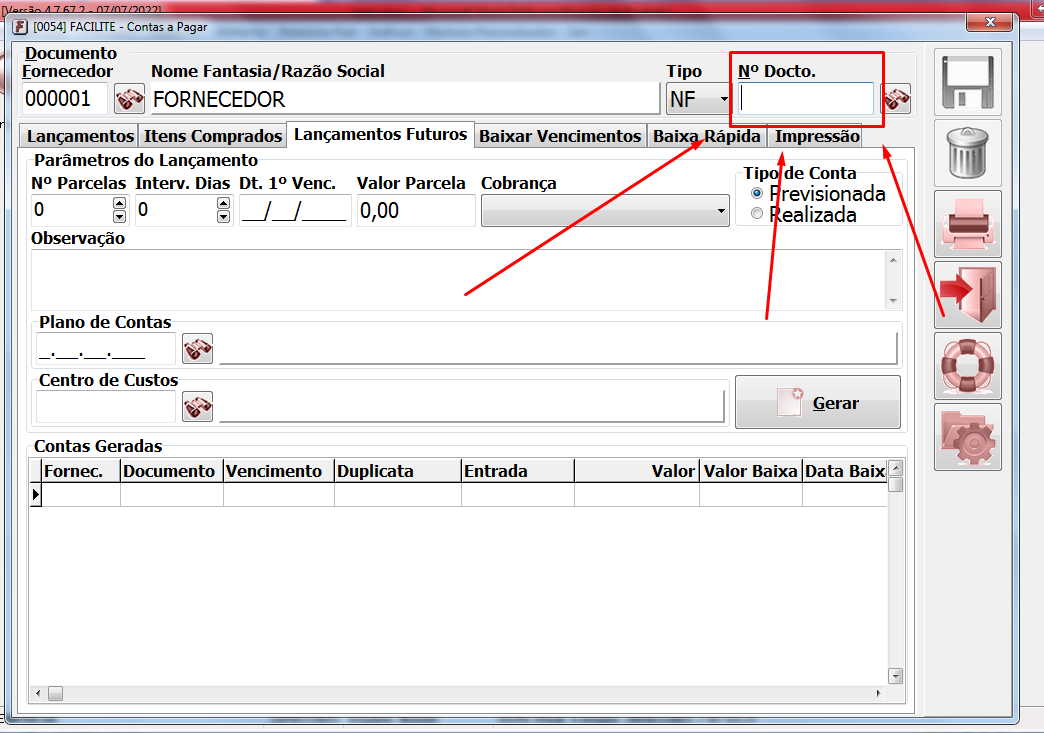Increase Nº Parcelas with up arrow
The height and width of the screenshot is (733, 1044).
pos(120,203)
